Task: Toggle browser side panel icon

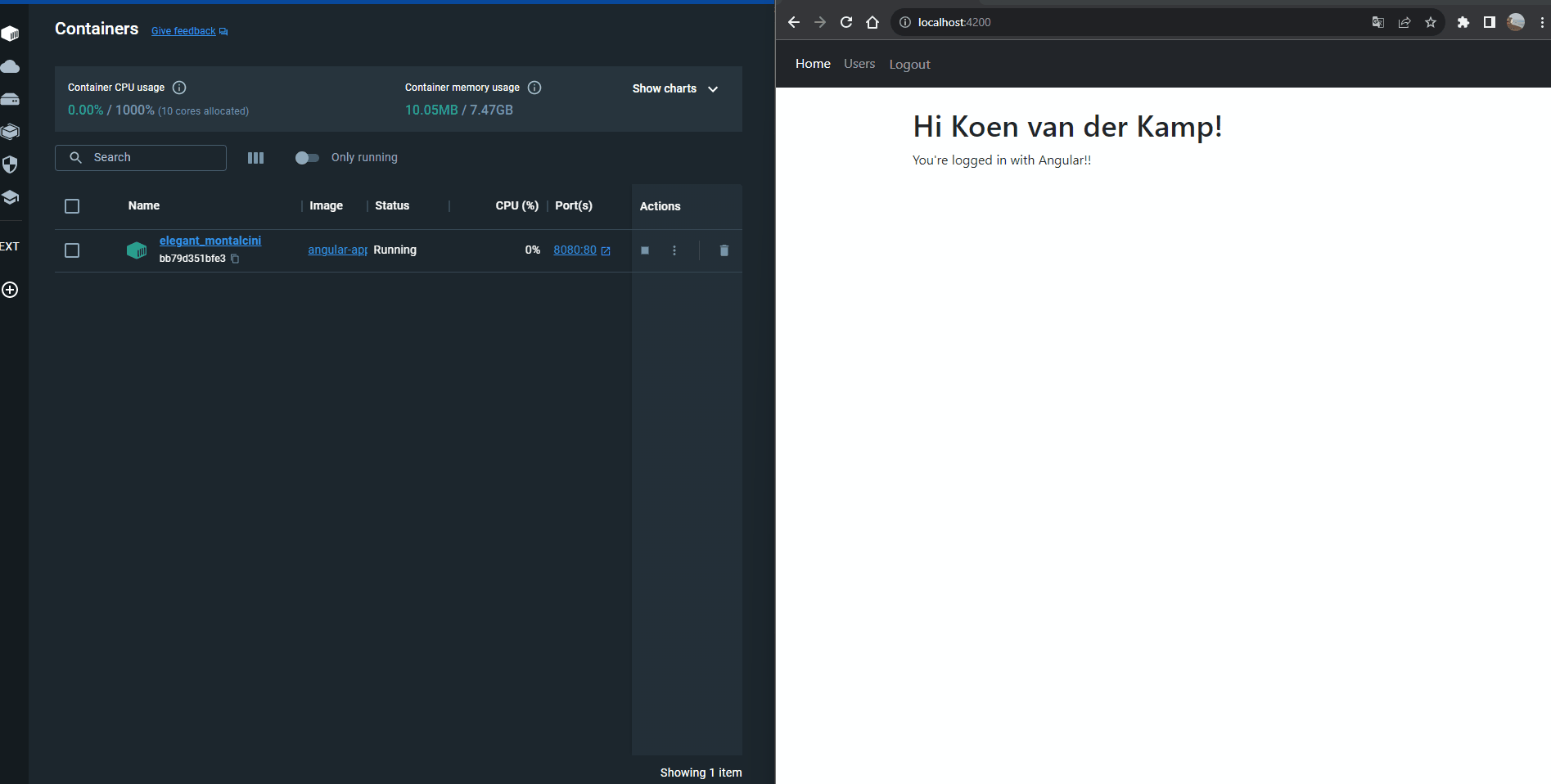Action: (x=1490, y=22)
